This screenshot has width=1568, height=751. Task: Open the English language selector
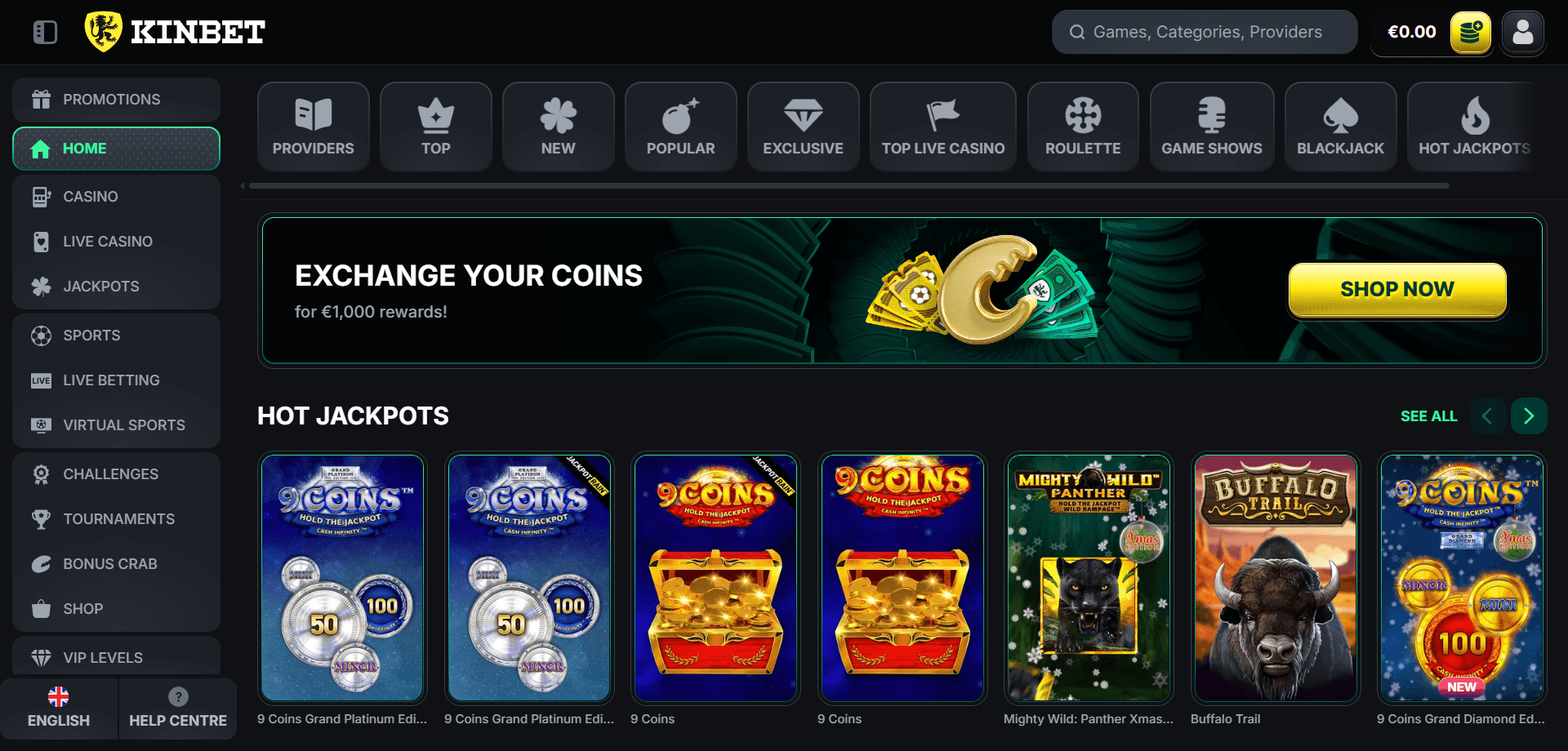pyautogui.click(x=59, y=708)
